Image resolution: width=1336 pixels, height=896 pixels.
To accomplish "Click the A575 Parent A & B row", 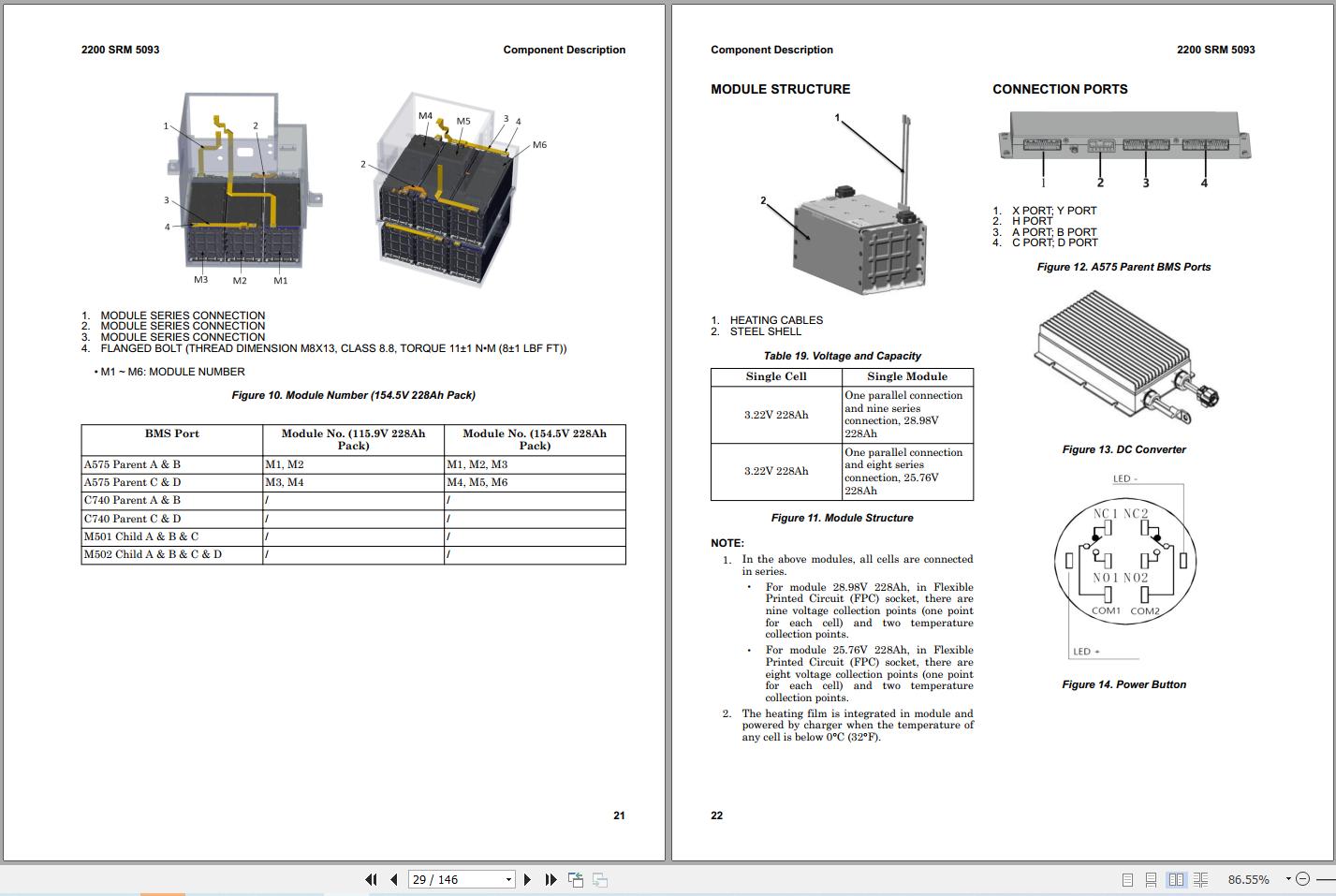I will coord(353,464).
